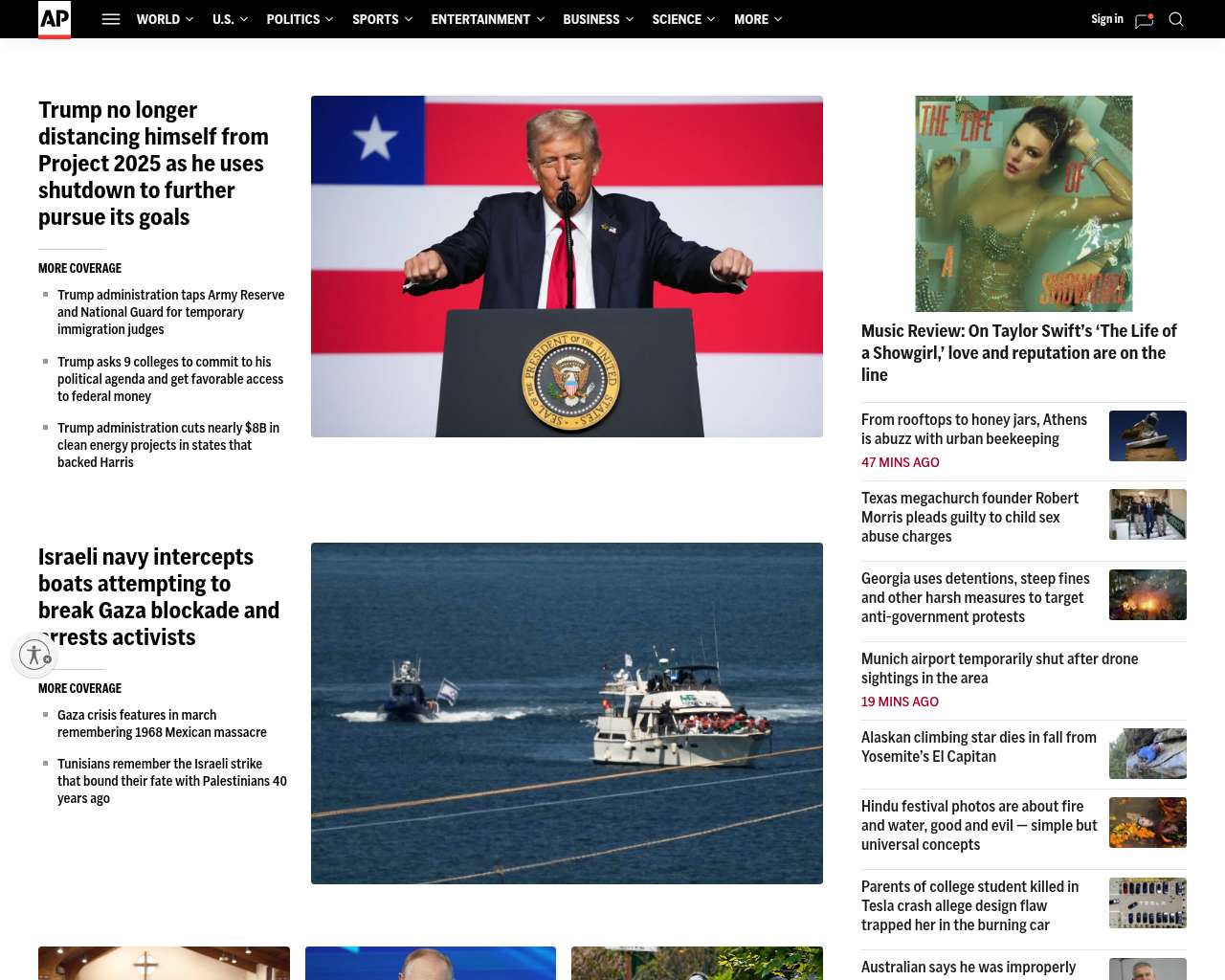This screenshot has height=980, width=1225.
Task: Click the Australian story headline at bottom
Action: coord(969,969)
